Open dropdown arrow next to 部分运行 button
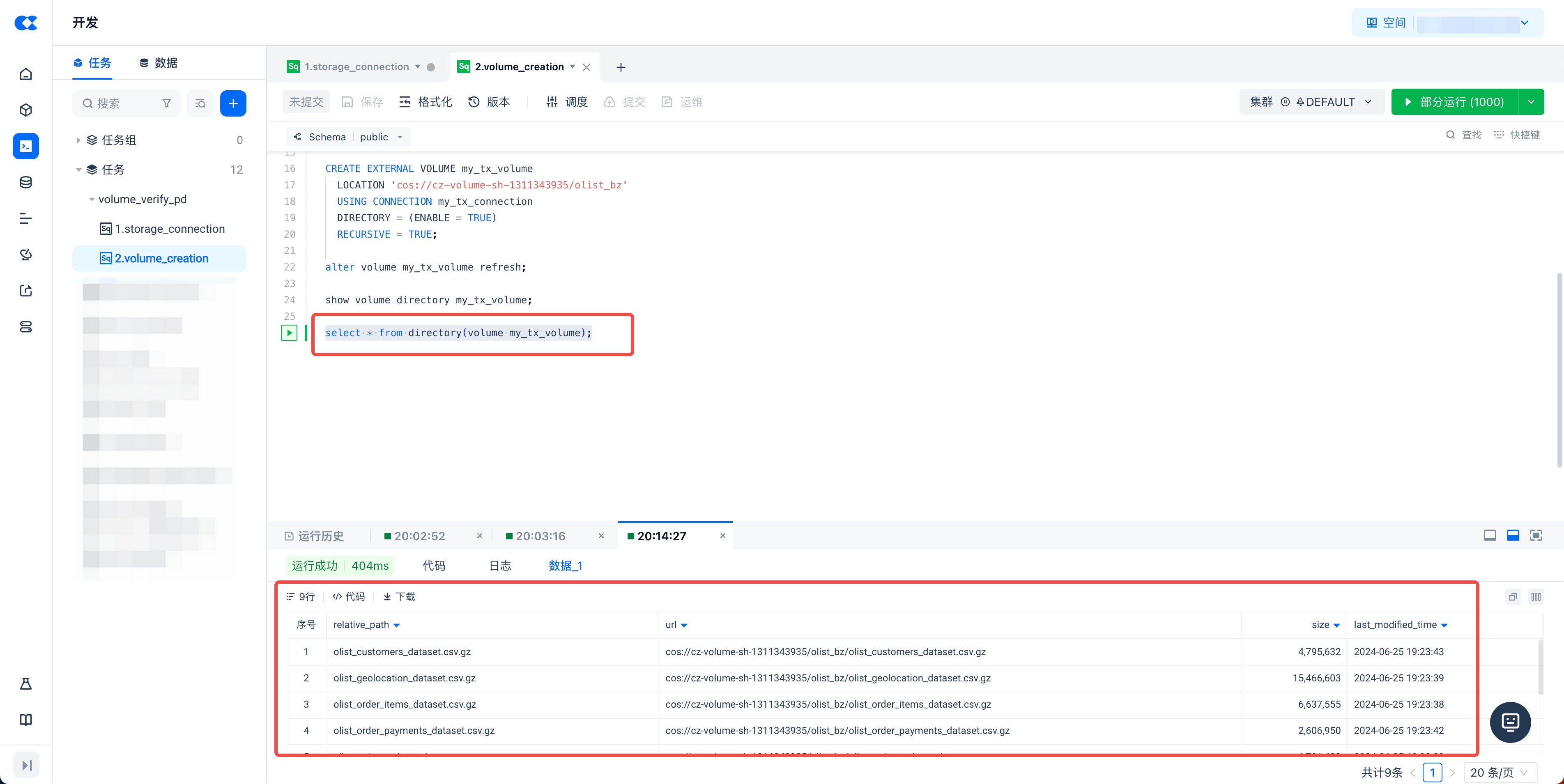 [1531, 102]
